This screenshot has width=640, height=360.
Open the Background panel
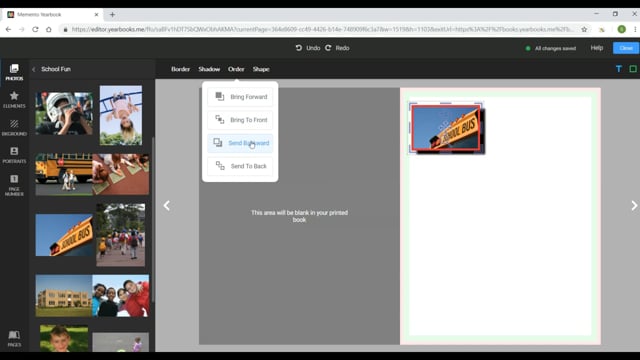coord(14,127)
